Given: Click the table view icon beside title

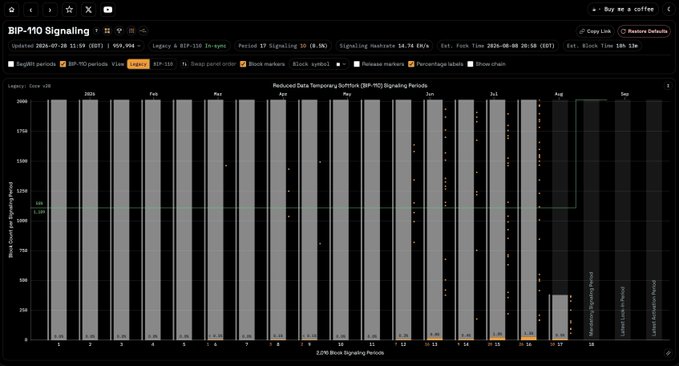Looking at the screenshot, I should click(x=131, y=31).
